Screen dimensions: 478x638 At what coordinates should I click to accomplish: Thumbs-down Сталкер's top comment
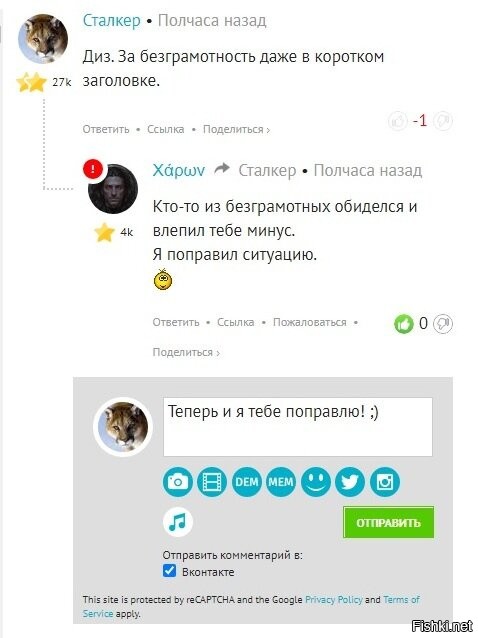coord(443,121)
